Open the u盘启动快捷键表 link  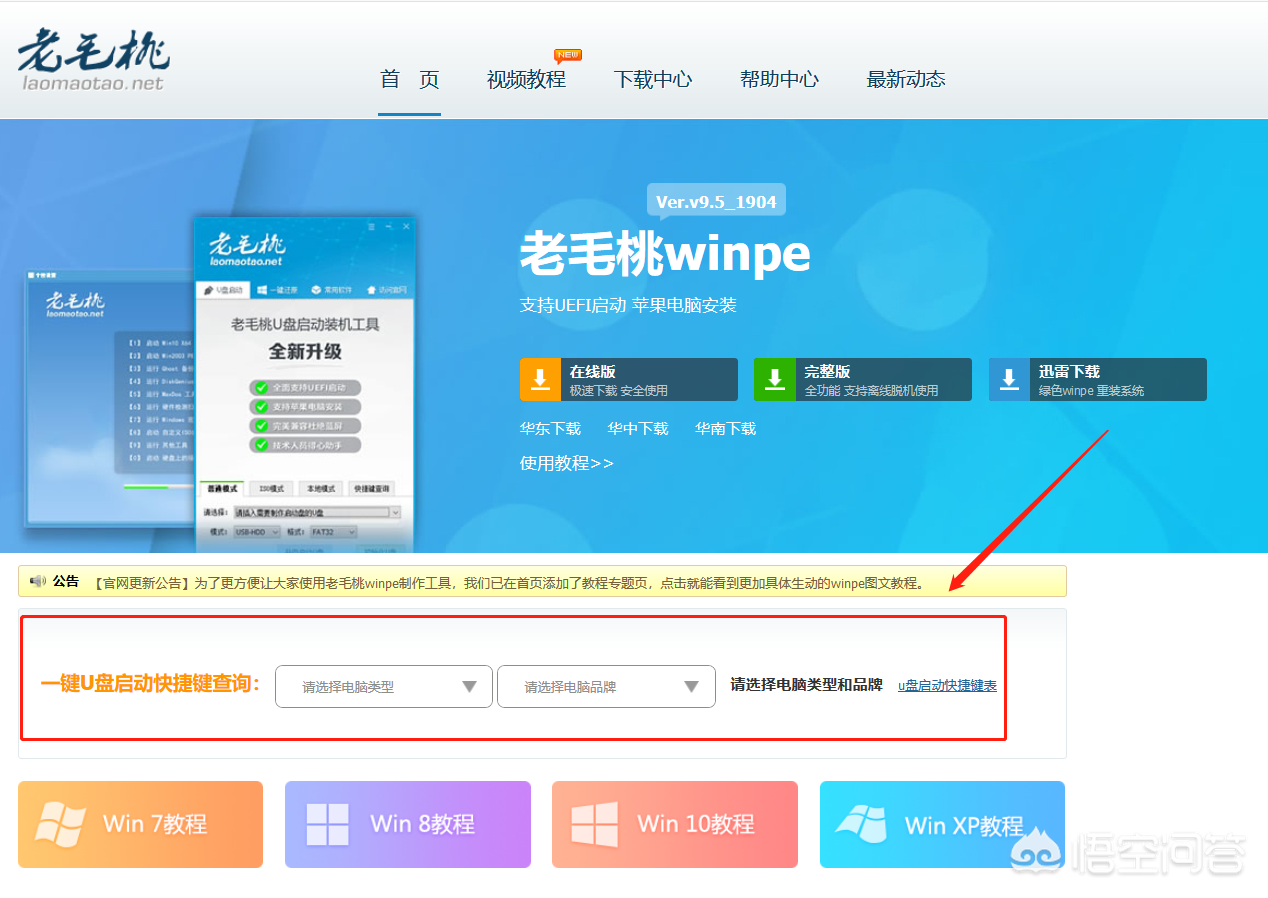tap(947, 686)
